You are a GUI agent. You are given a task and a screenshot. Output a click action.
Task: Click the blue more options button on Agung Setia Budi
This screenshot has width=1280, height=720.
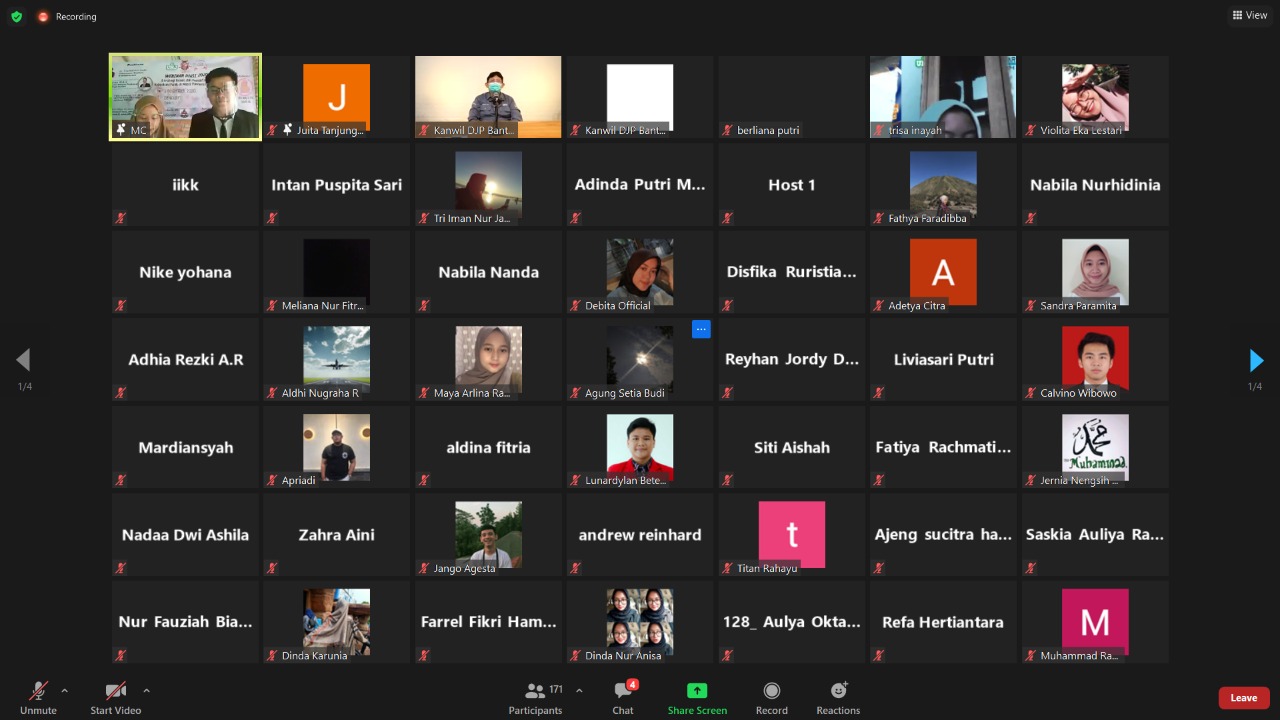(701, 329)
